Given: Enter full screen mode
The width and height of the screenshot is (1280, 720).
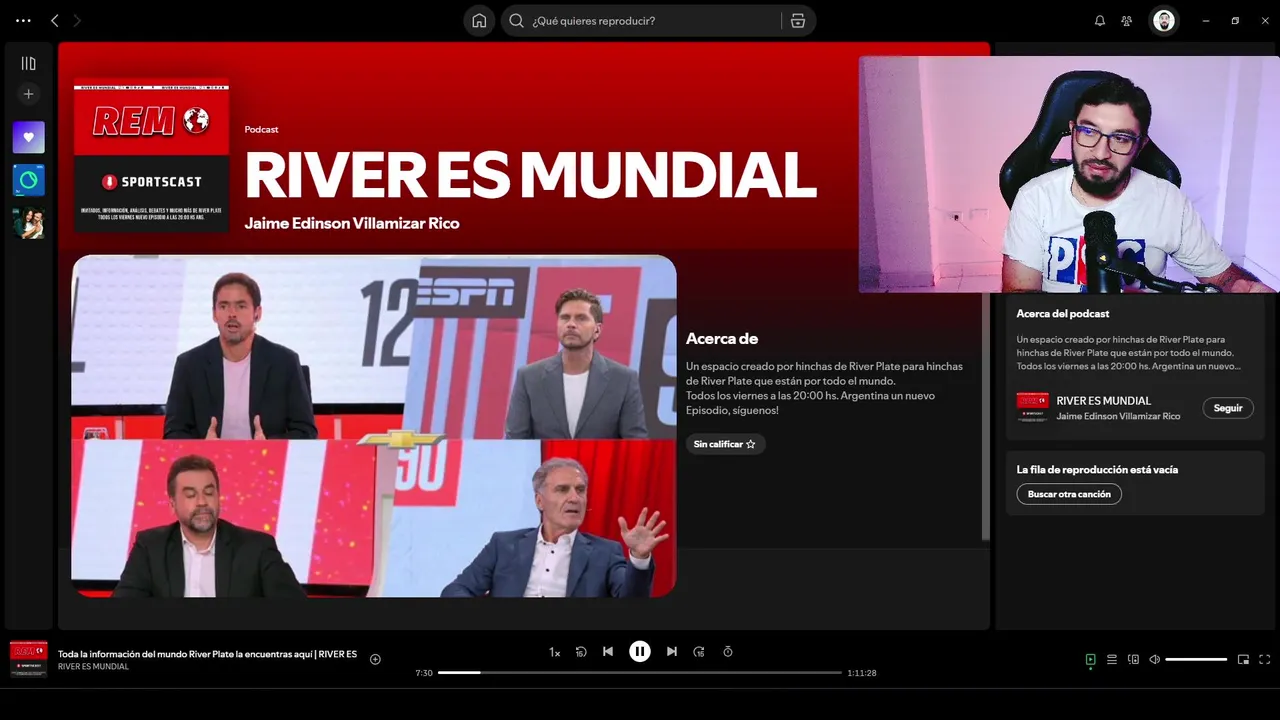Looking at the screenshot, I should [1265, 660].
